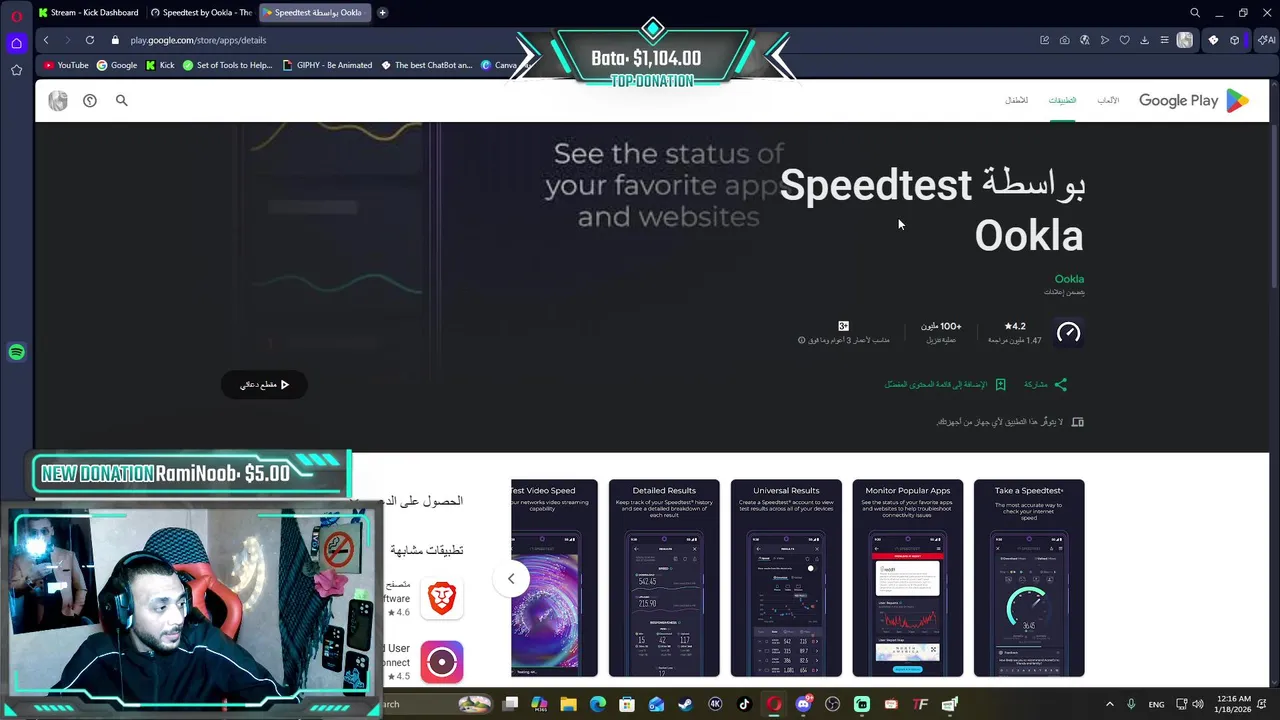The image size is (1280, 720).
Task: Show previous screenshots with left arrow
Action: tap(511, 578)
